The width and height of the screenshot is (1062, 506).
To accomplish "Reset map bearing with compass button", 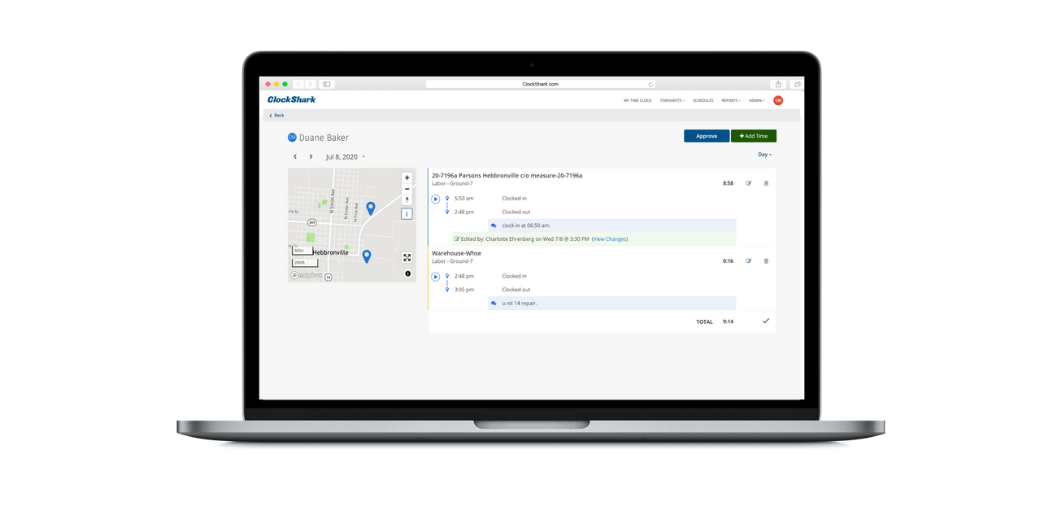I will coord(407,199).
